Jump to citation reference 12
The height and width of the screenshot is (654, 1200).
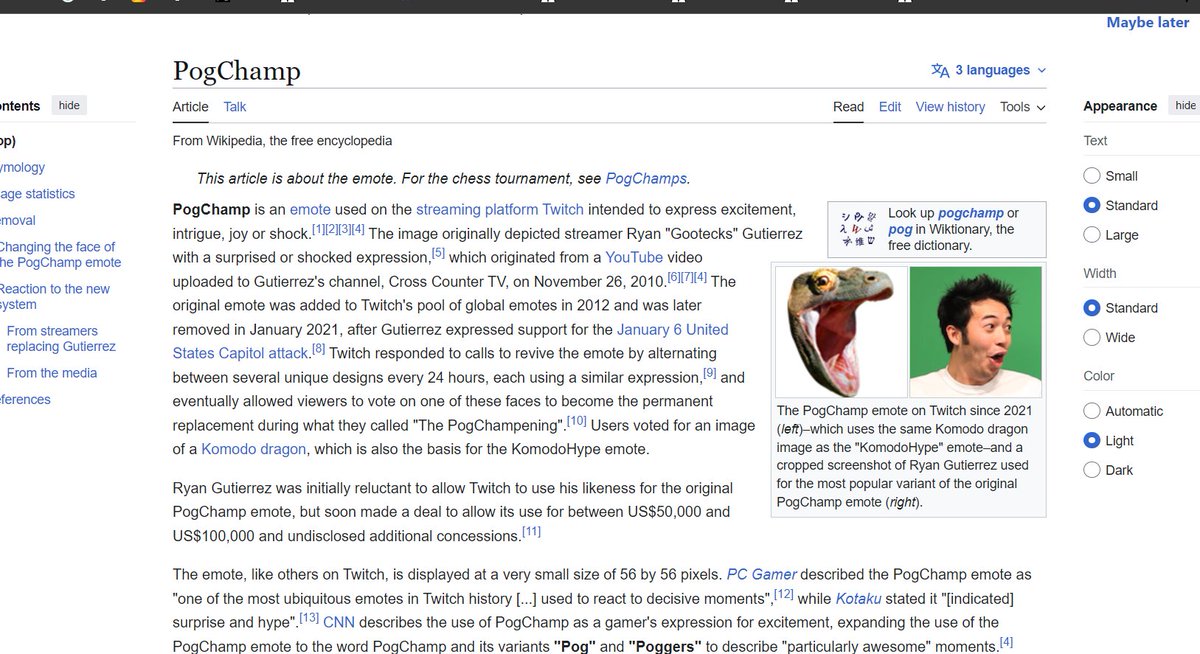click(783, 594)
